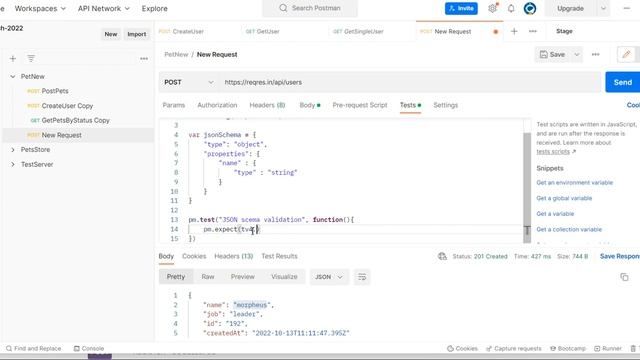Viewport: 640px width, 360px height.
Task: Click the pencil edit icon
Action: point(626,54)
